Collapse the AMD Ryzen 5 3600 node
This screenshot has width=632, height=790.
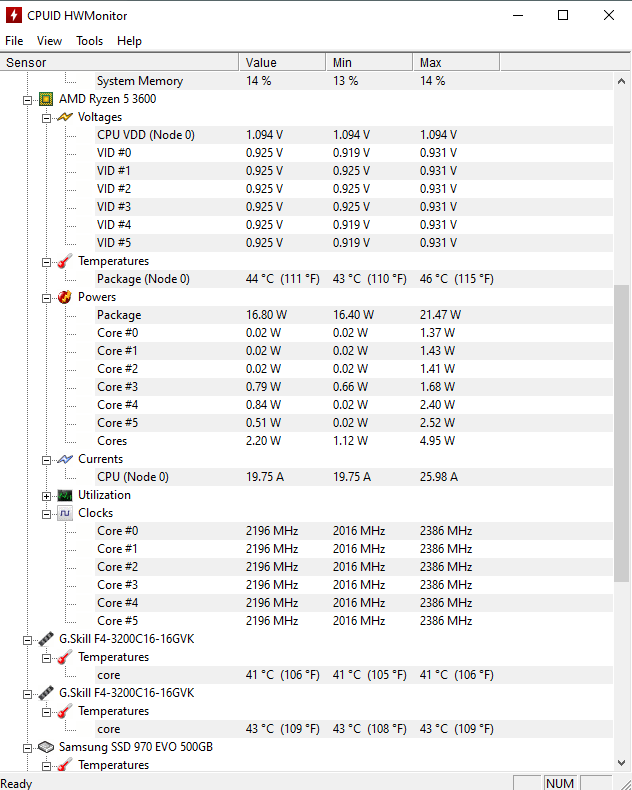[27, 100]
